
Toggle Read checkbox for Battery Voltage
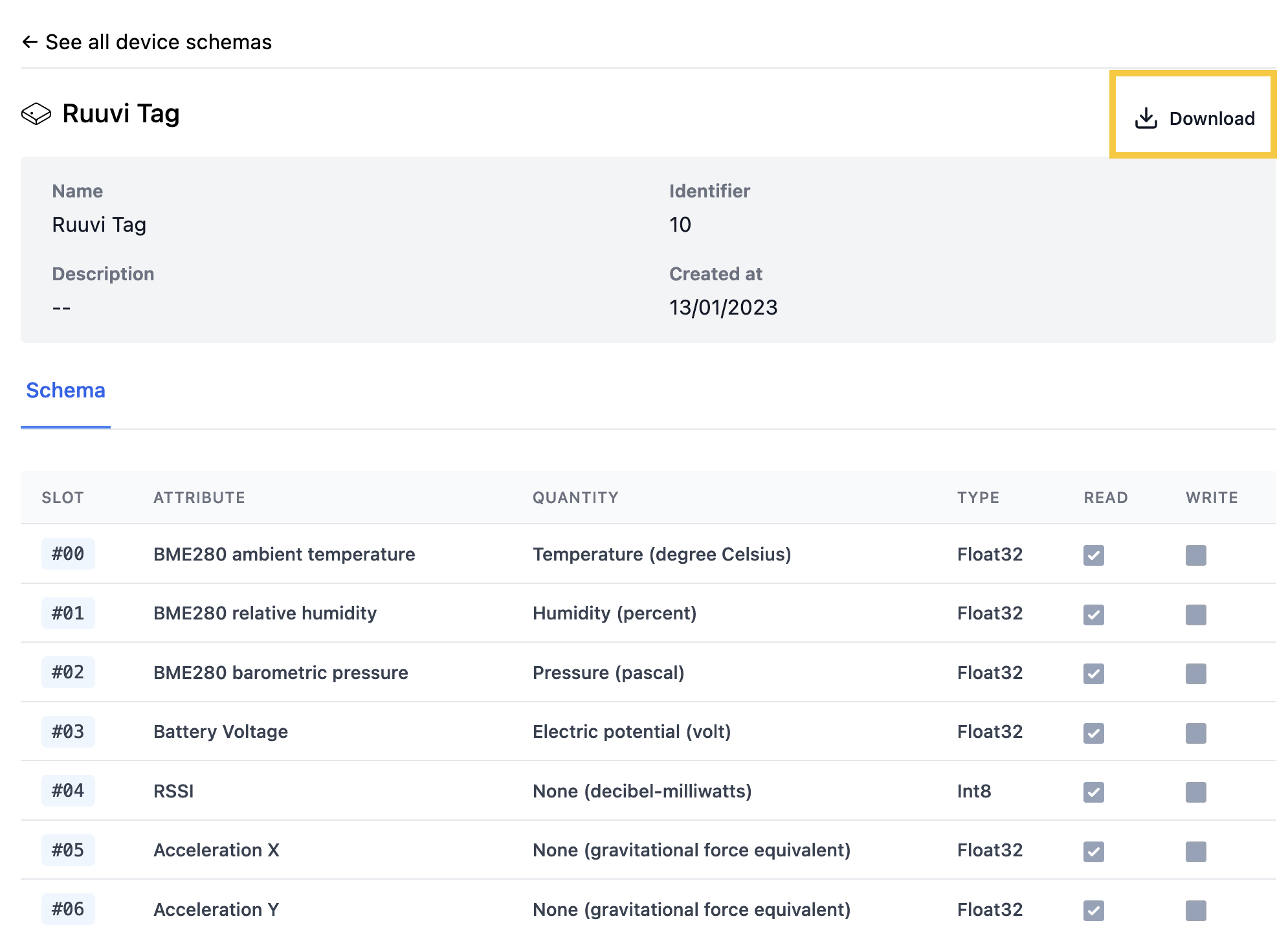click(1094, 733)
